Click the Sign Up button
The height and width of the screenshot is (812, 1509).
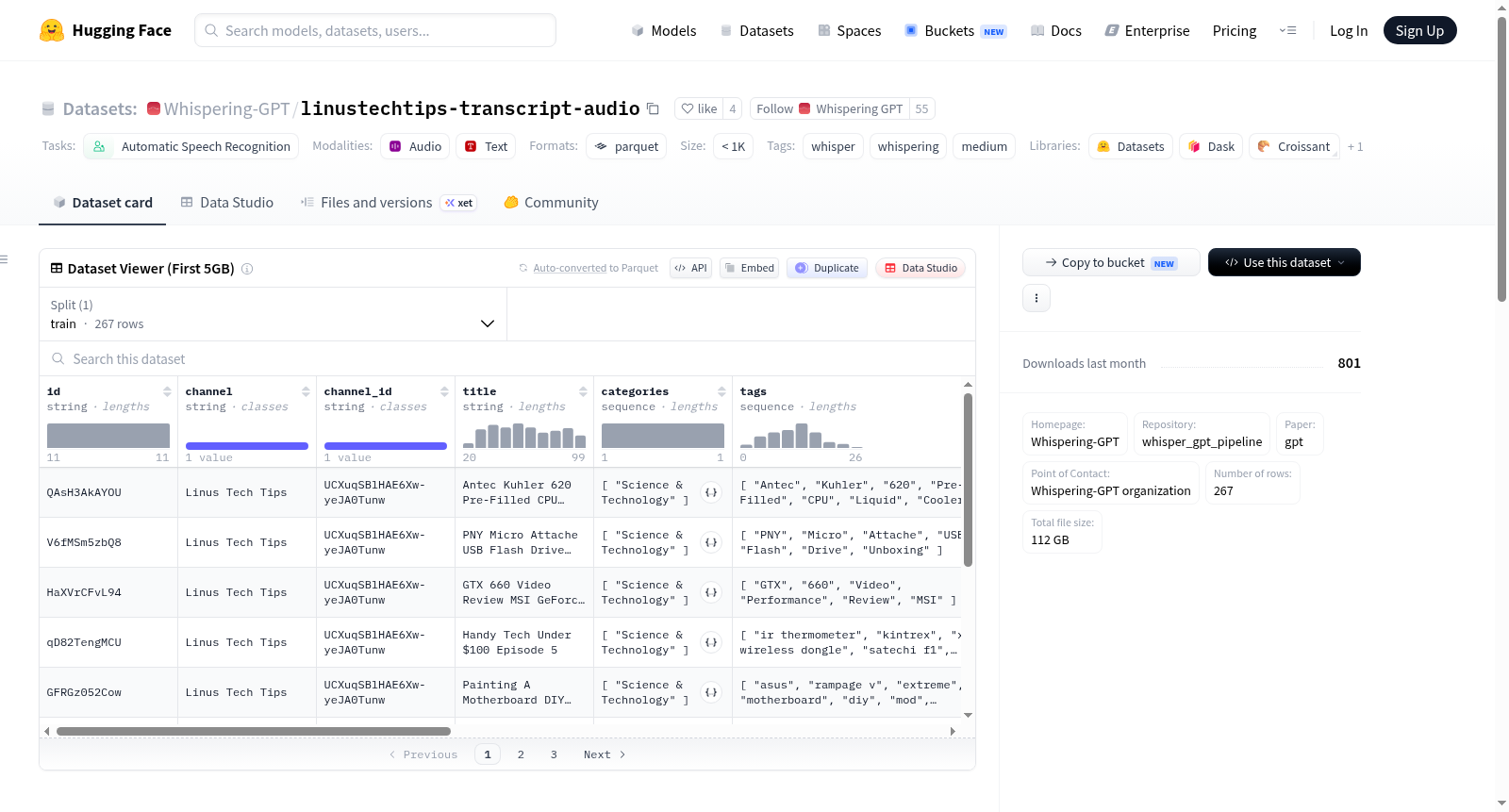1419,30
